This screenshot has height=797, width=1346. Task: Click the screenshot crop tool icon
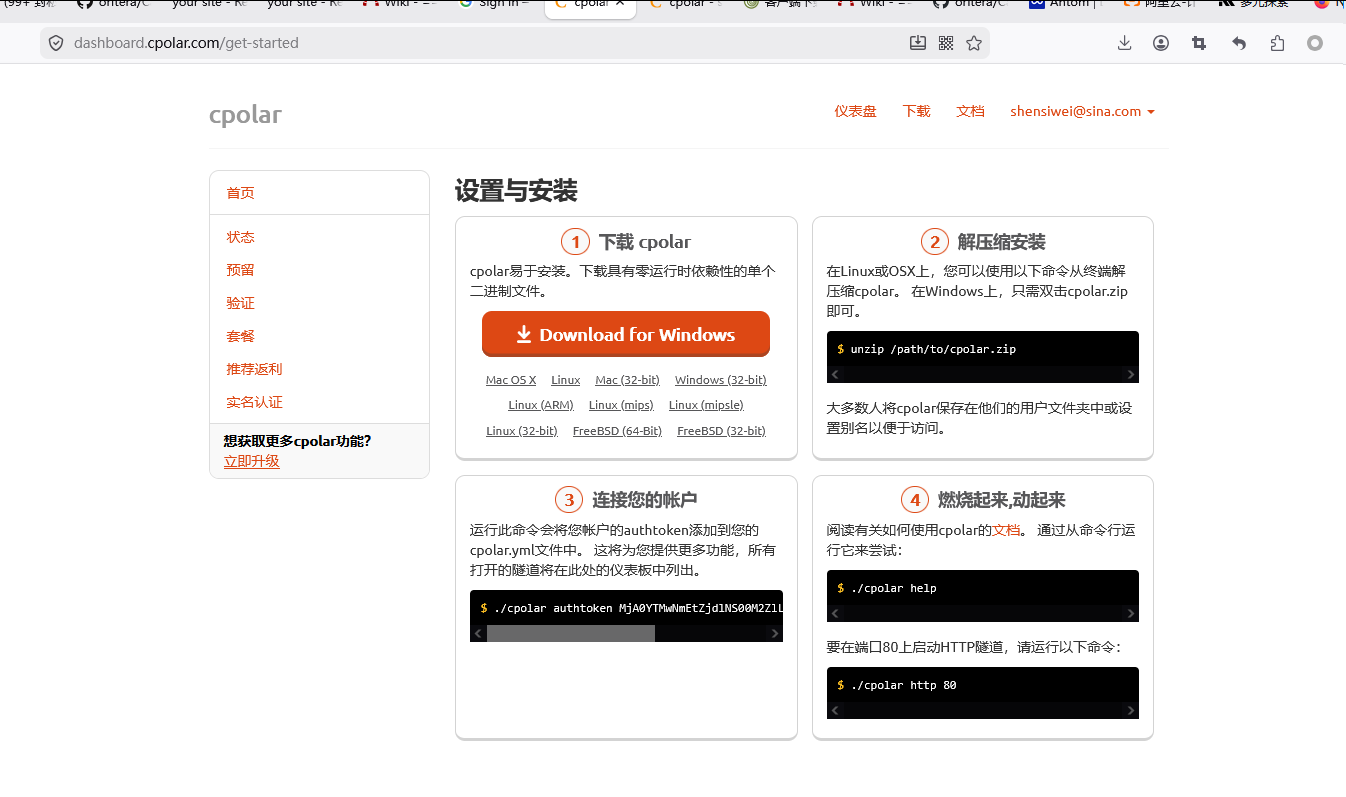[x=1199, y=43]
